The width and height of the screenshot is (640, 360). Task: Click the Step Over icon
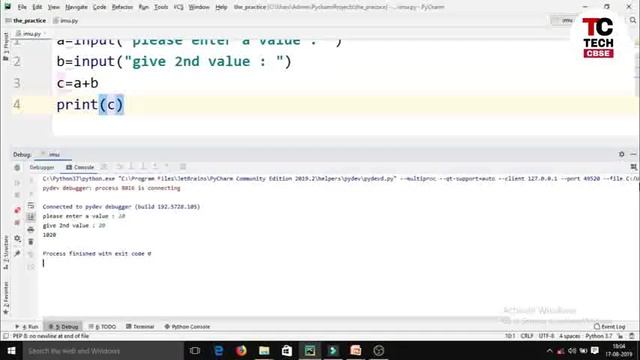click(119, 167)
